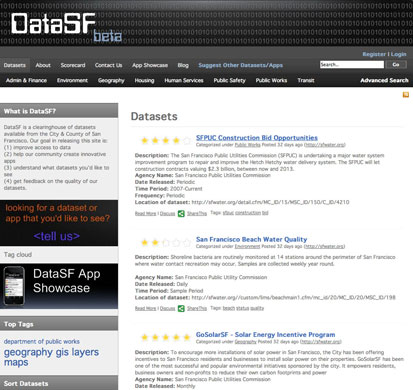Click Public Works category under SFPUC dataset
Image resolution: width=413 pixels, height=390 pixels.
pos(248,145)
